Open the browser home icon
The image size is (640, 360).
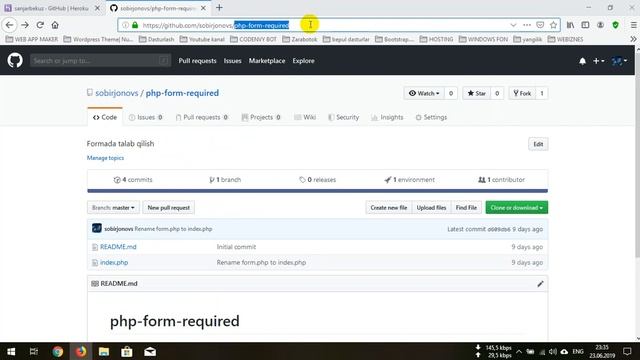(x=55, y=25)
